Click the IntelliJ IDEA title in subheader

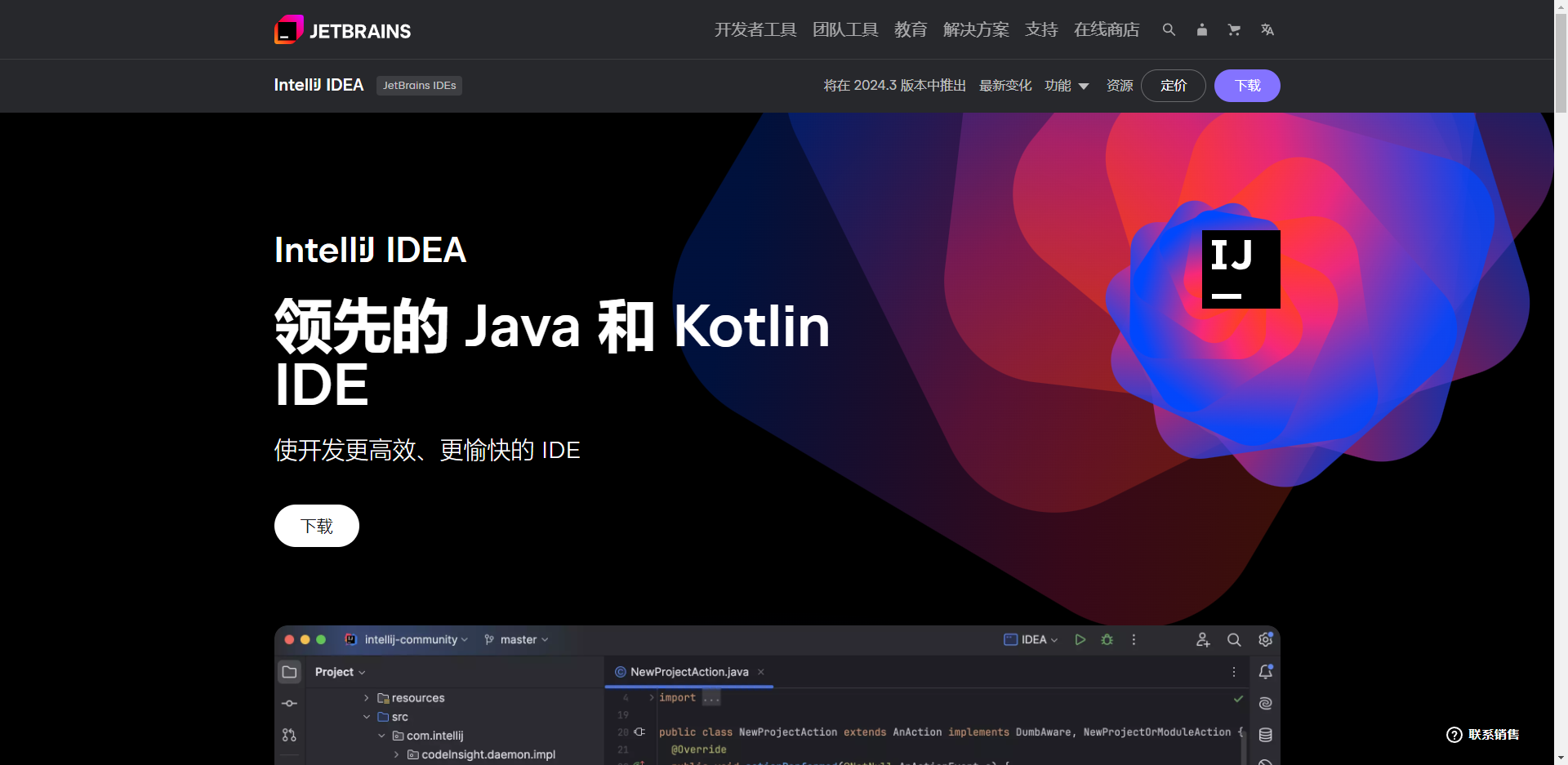click(318, 85)
